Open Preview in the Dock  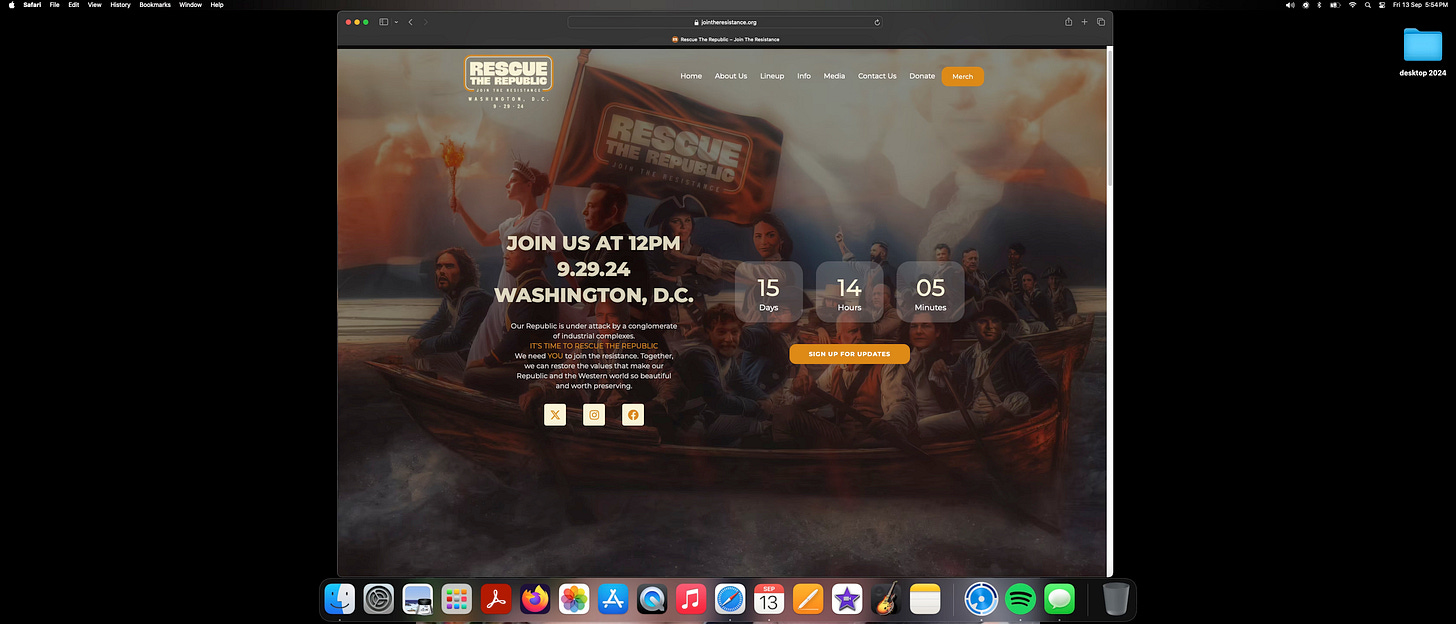[418, 599]
